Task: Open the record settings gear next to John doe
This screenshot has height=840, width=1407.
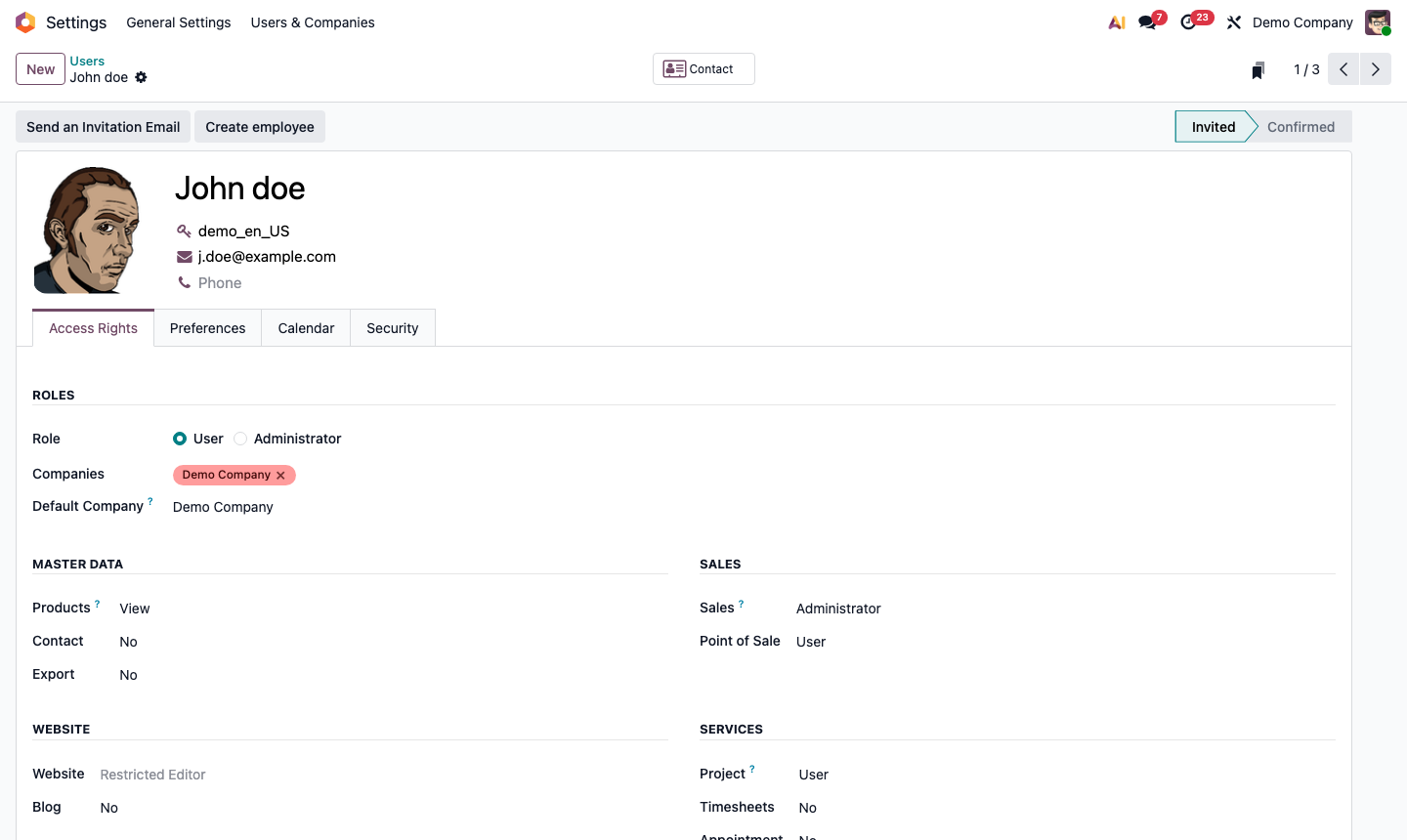Action: (142, 77)
